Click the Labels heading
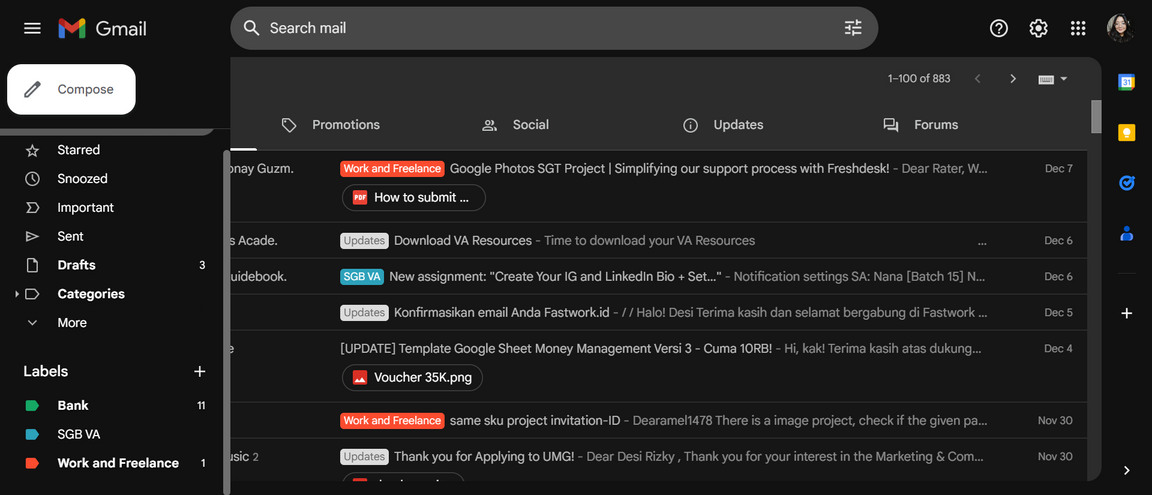This screenshot has width=1152, height=495. click(x=46, y=372)
